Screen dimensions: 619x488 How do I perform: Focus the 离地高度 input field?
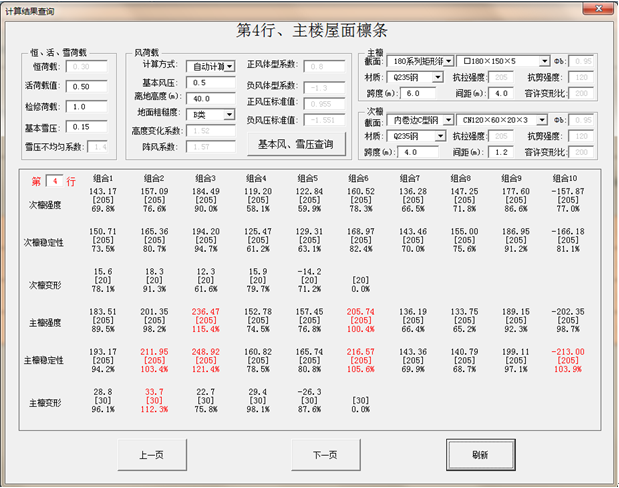point(212,98)
